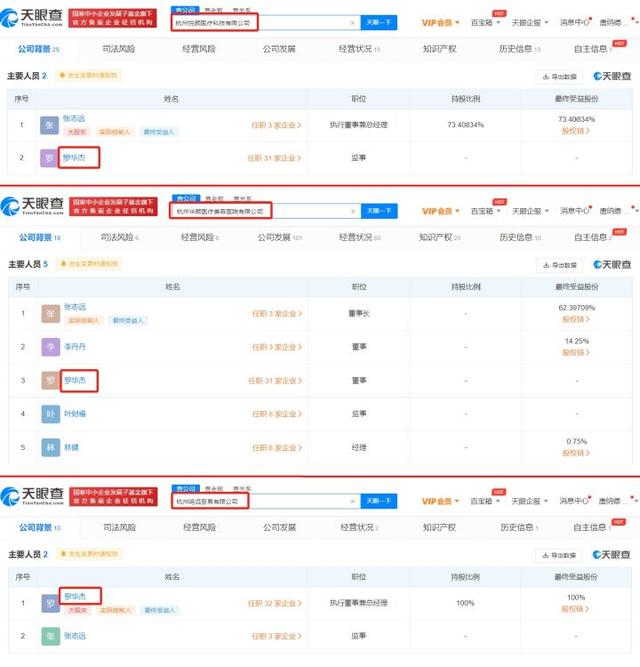Click the 最终受益人 tag under 张志远 in middle screenshot
The width and height of the screenshot is (640, 667).
pos(128,320)
